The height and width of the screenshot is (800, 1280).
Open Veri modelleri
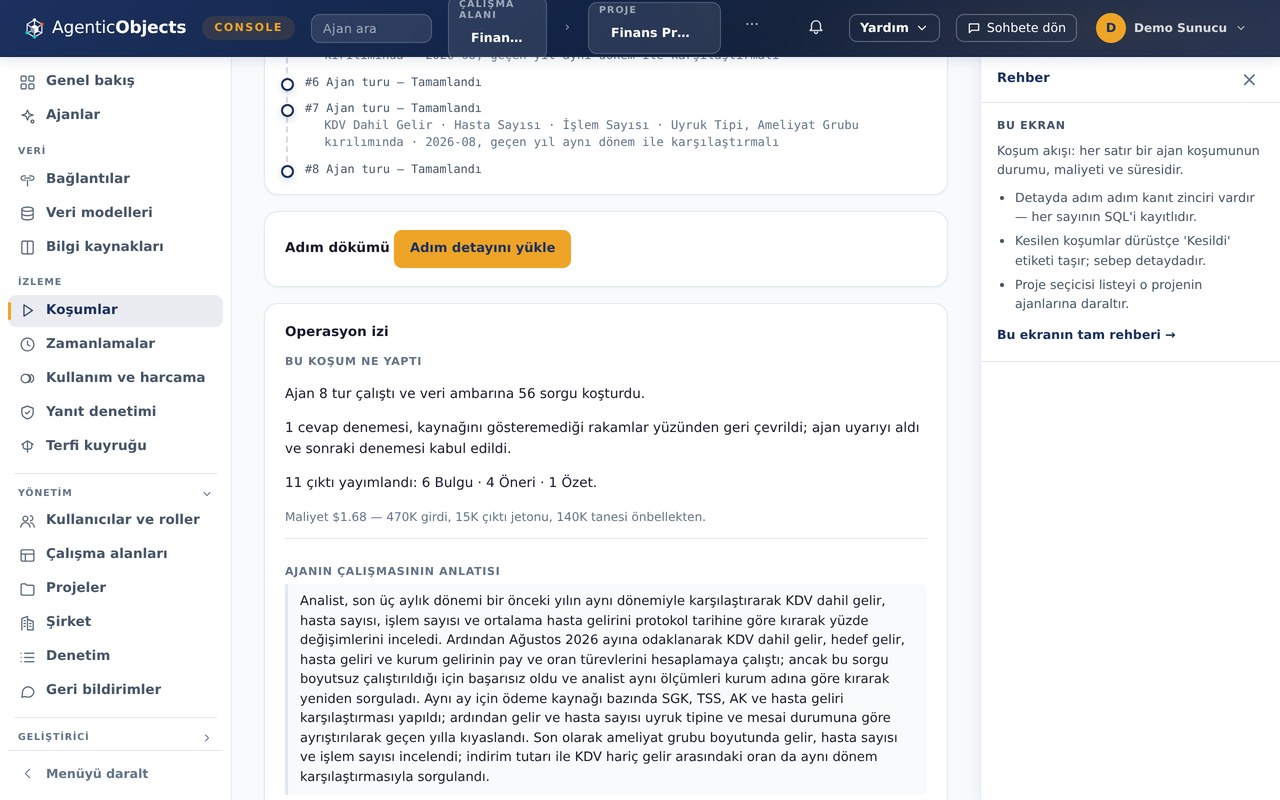[116, 213]
